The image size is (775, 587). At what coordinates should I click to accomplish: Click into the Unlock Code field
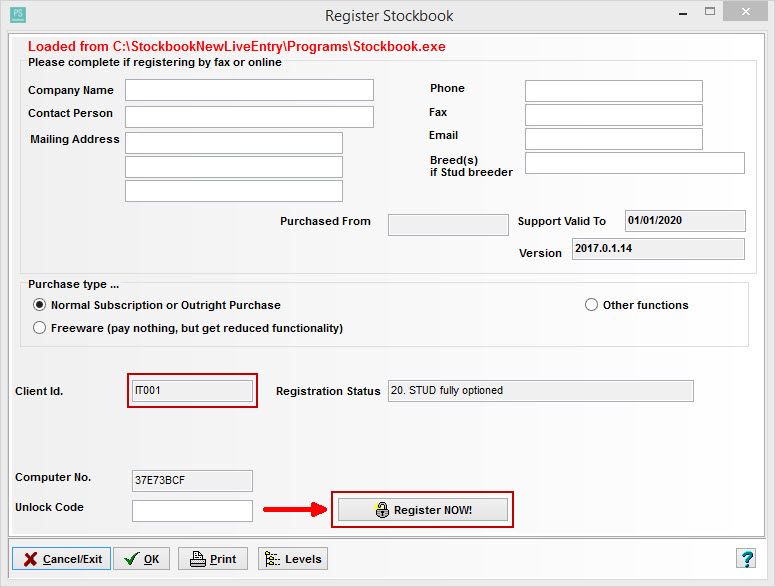pyautogui.click(x=192, y=511)
